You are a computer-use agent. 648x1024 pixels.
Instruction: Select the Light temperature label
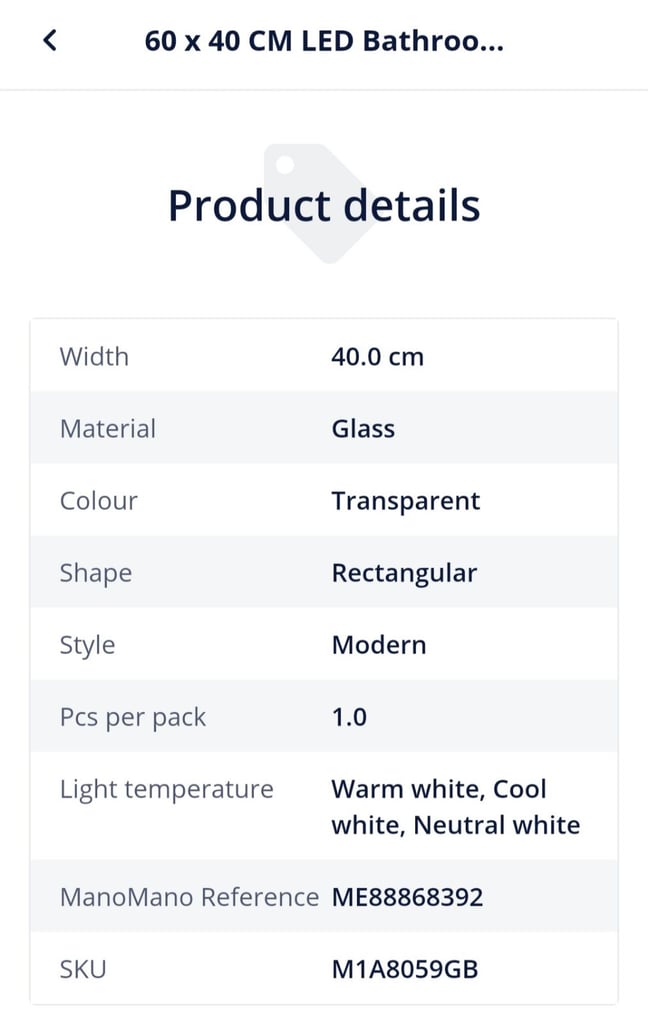167,790
